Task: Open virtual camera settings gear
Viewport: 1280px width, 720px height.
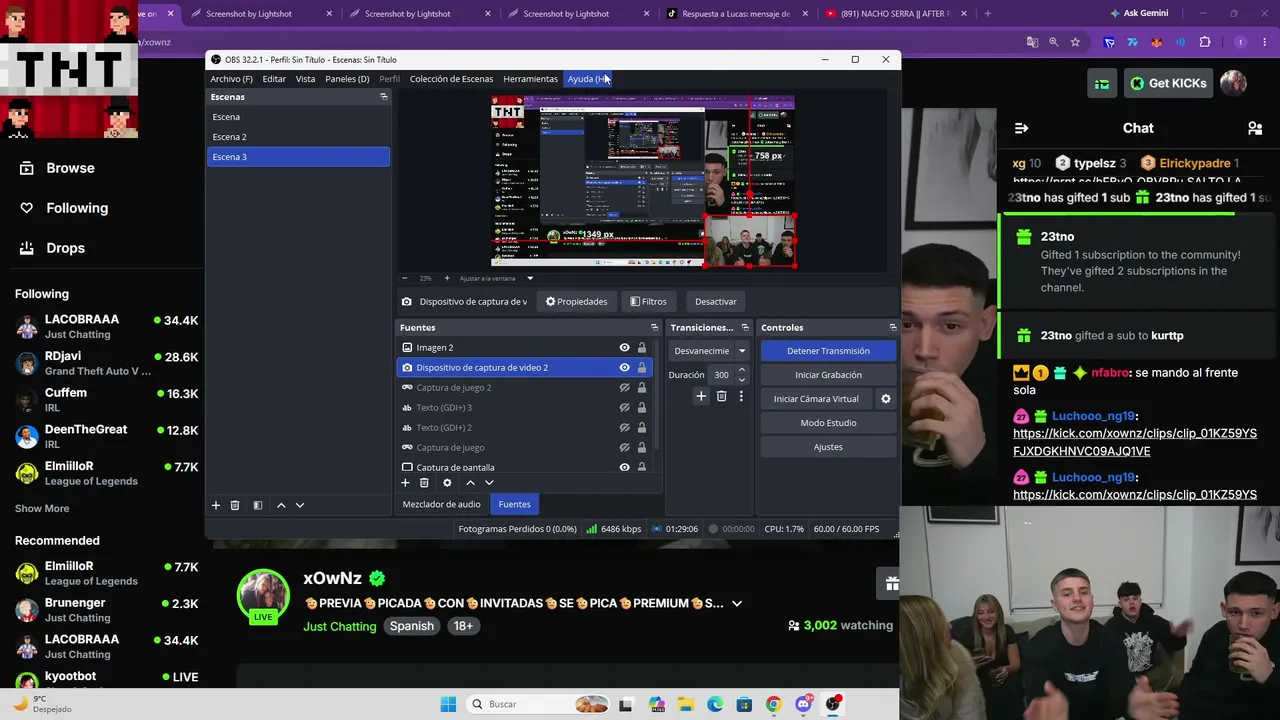Action: 885,399
